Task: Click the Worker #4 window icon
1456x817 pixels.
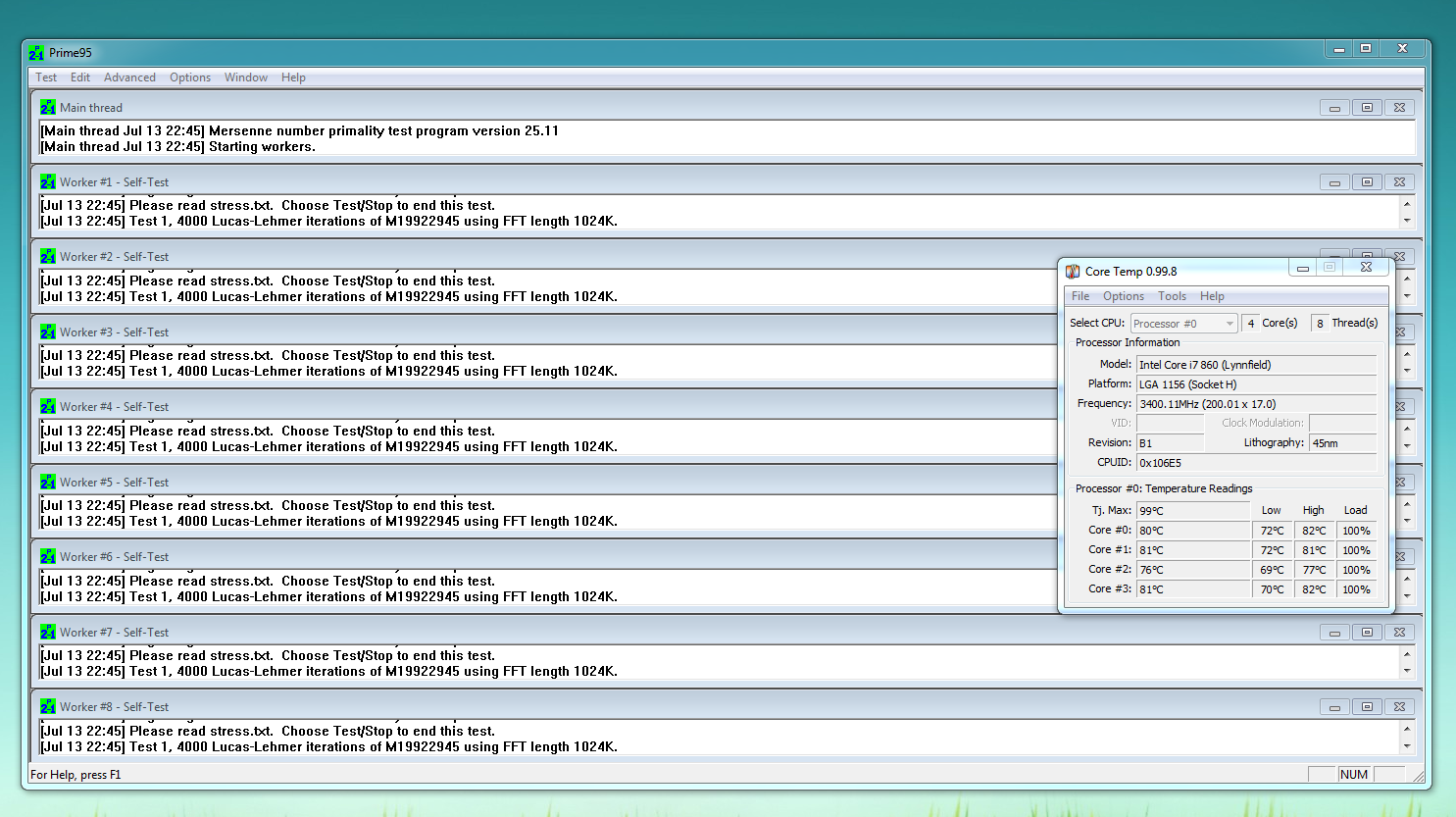Action: pyautogui.click(x=48, y=407)
